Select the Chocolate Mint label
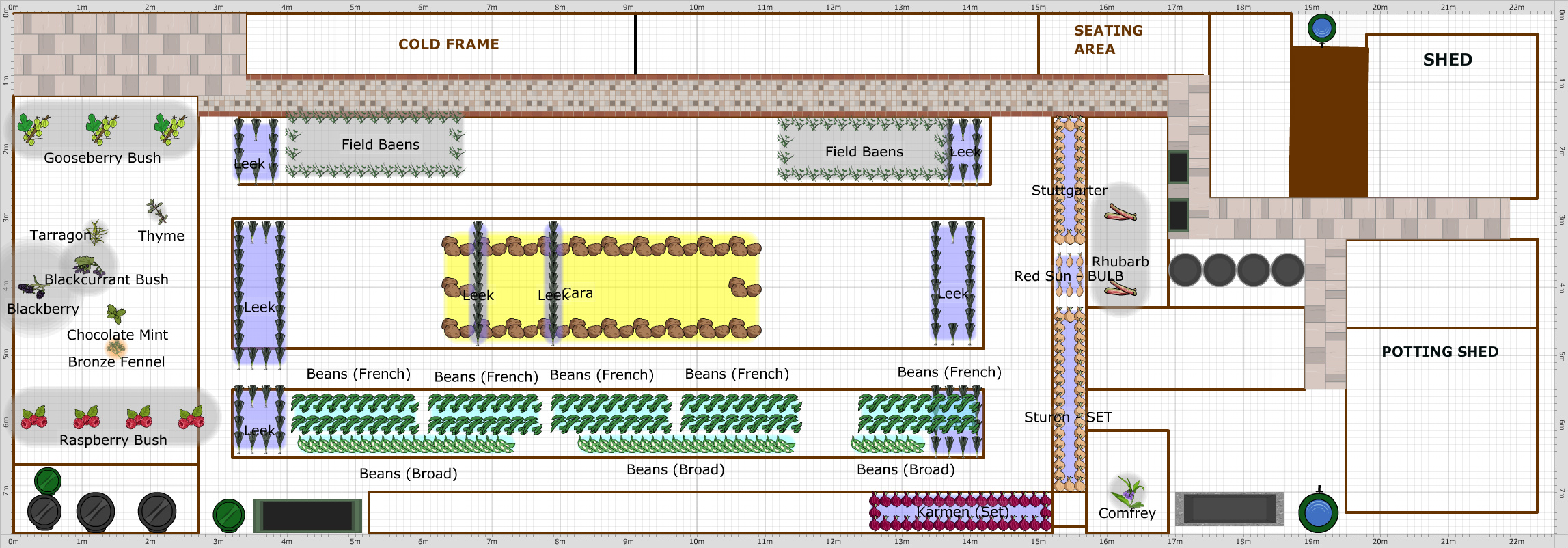1568x548 pixels. (x=118, y=335)
